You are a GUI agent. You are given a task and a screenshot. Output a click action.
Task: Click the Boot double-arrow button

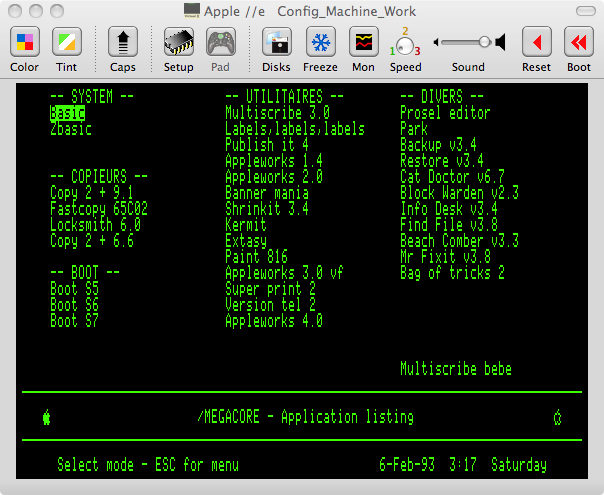(579, 42)
